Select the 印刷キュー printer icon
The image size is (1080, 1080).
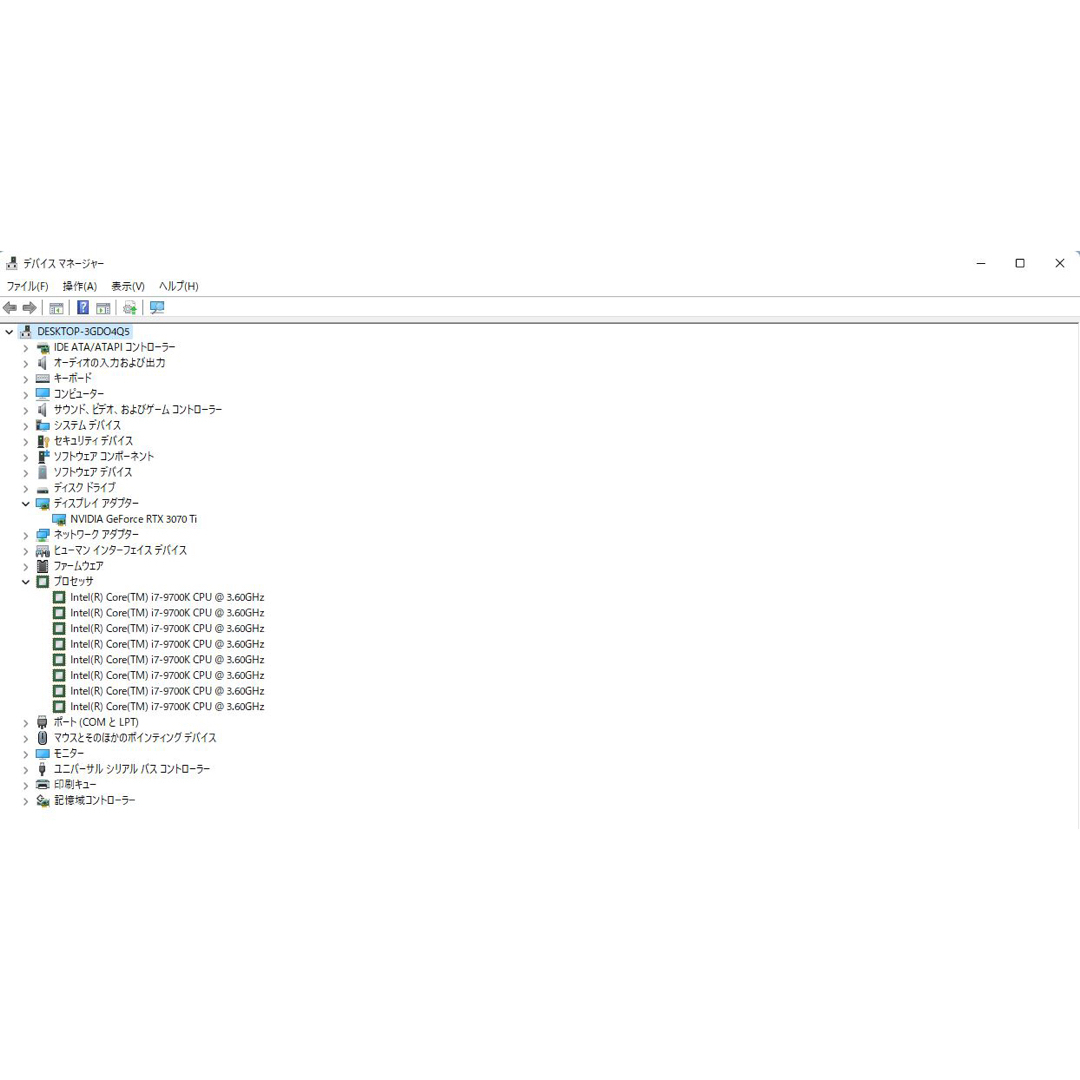pyautogui.click(x=43, y=785)
